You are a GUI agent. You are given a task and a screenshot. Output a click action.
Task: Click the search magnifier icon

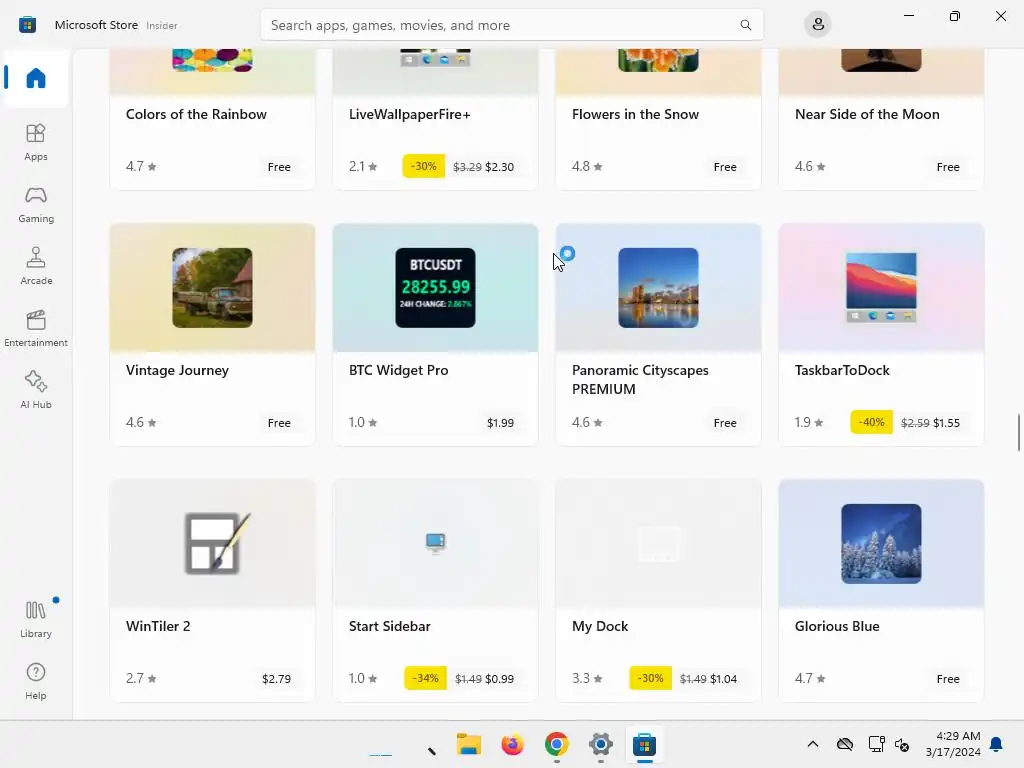coord(745,25)
